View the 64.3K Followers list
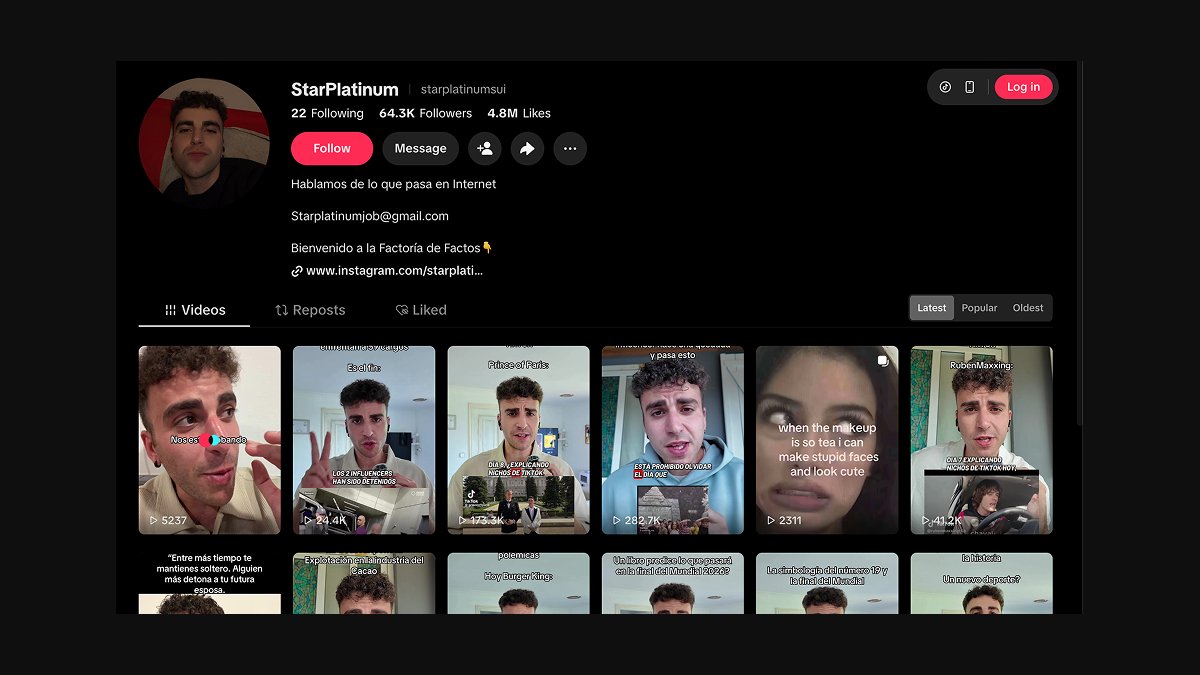Screen dimensions: 1200x675 click(x=425, y=113)
